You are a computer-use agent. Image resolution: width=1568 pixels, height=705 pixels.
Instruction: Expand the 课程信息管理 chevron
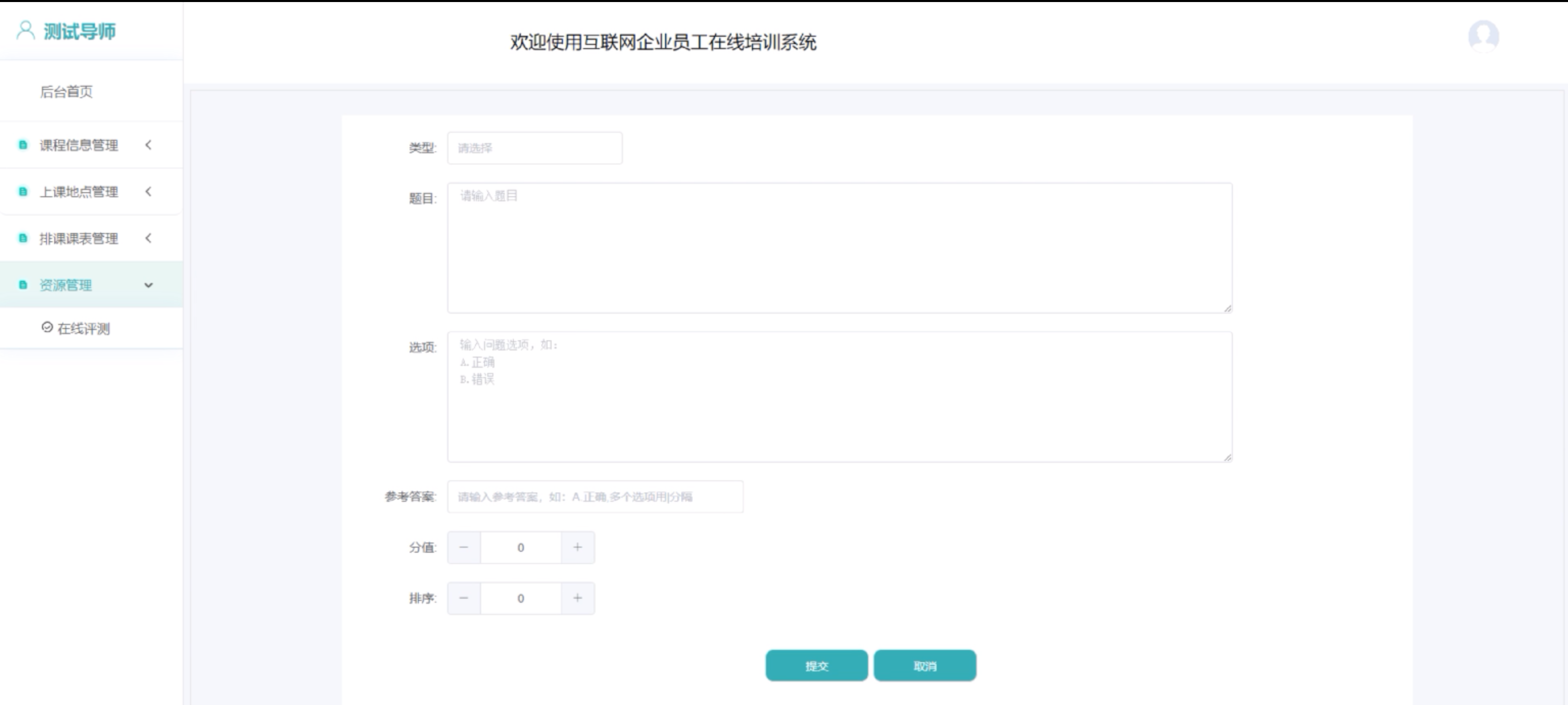148,145
